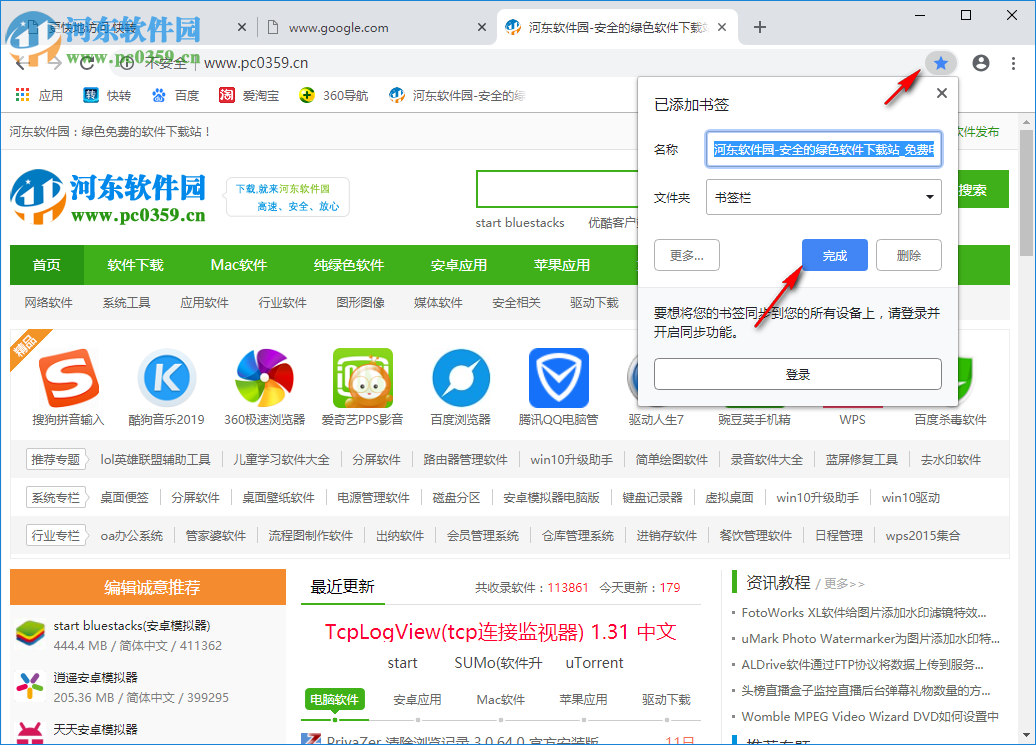
Task: Open the 360极速浏览器 software icon
Action: point(264,380)
